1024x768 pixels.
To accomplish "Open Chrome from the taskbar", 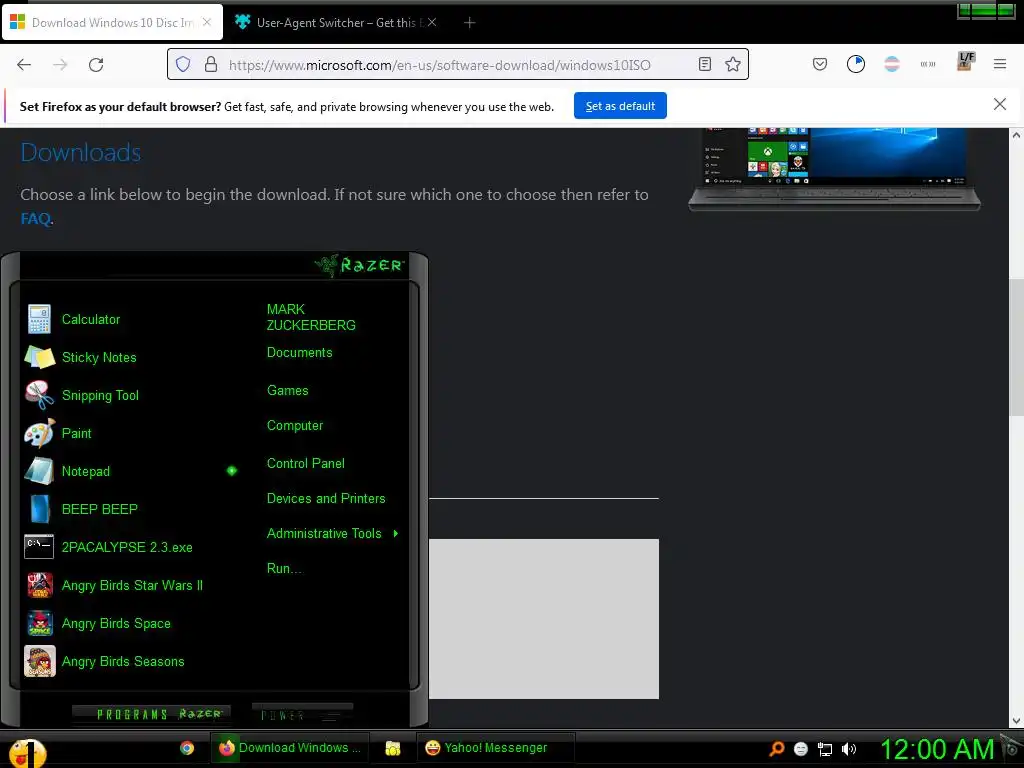I will (x=187, y=748).
